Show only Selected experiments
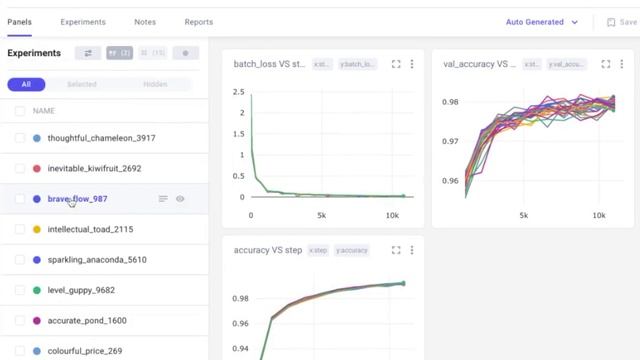Screen dimensions: 640x360 pos(82,84)
